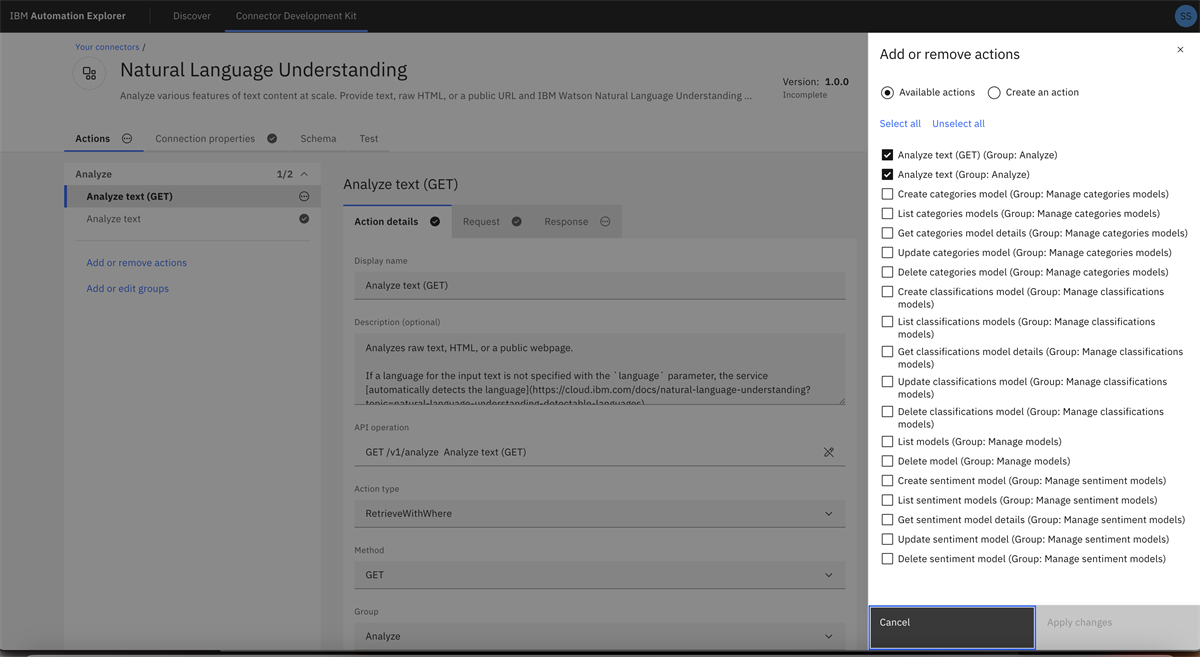The width and height of the screenshot is (1200, 657).
Task: Open the Request sub-tab
Action: (492, 222)
